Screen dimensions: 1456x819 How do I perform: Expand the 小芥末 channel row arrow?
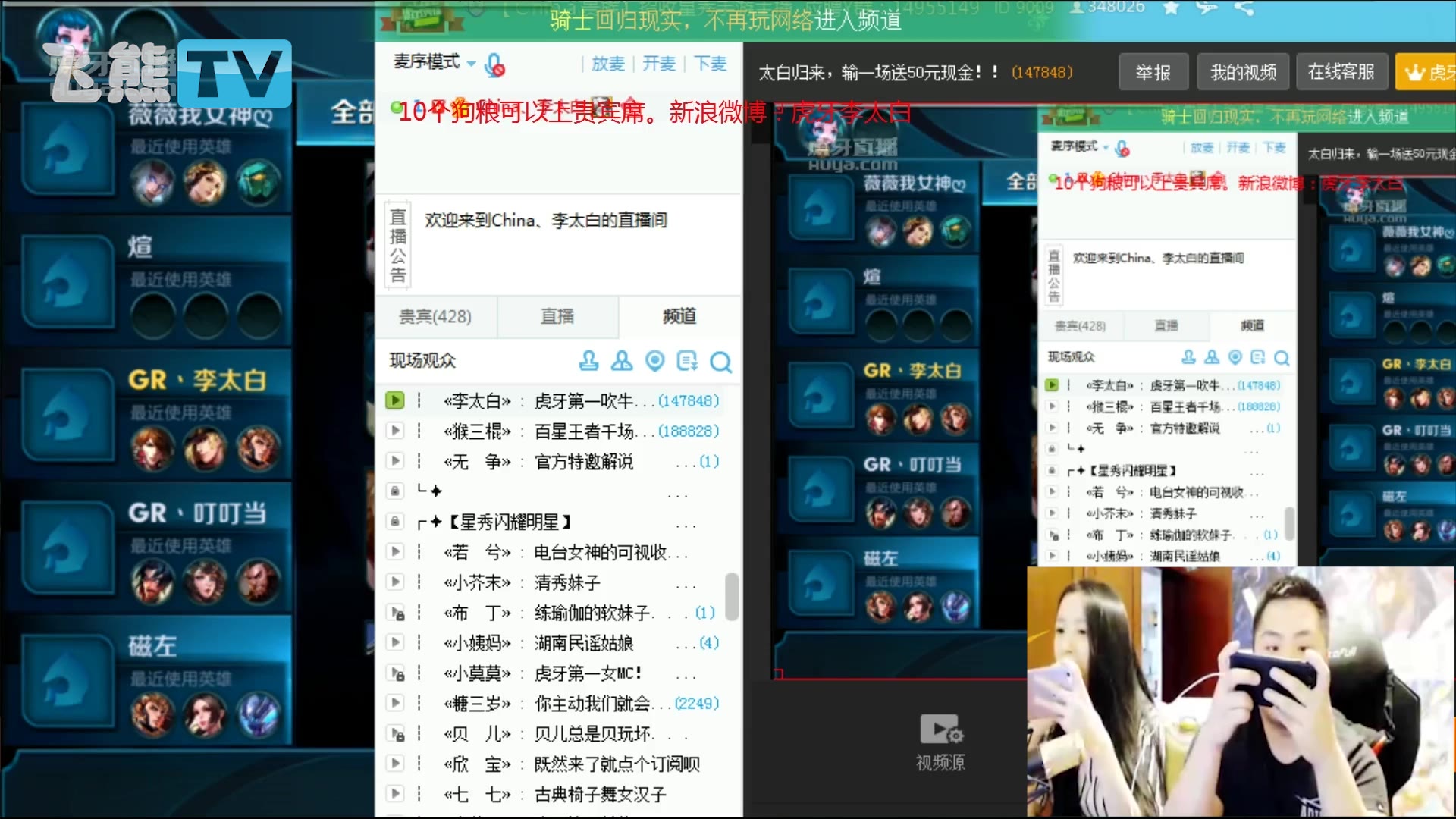click(x=394, y=582)
